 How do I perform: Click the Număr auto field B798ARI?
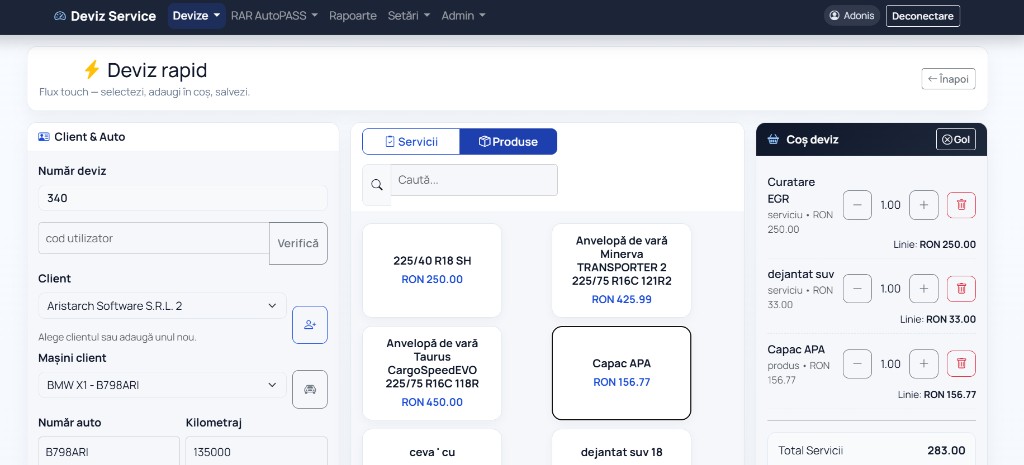(109, 451)
